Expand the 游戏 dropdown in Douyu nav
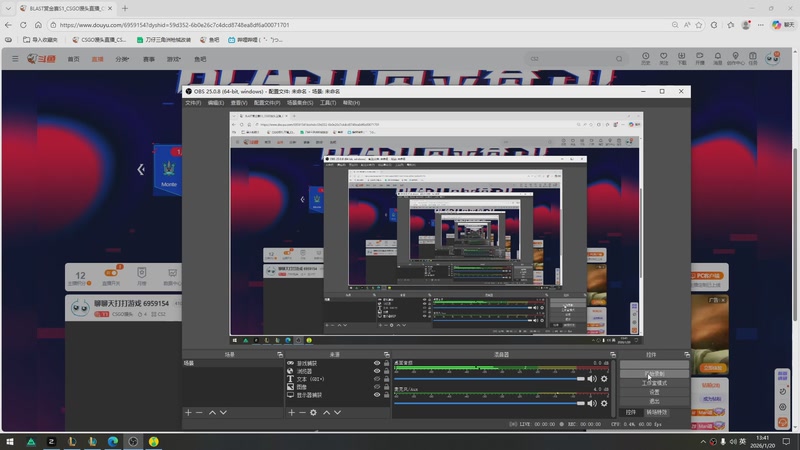 click(174, 59)
